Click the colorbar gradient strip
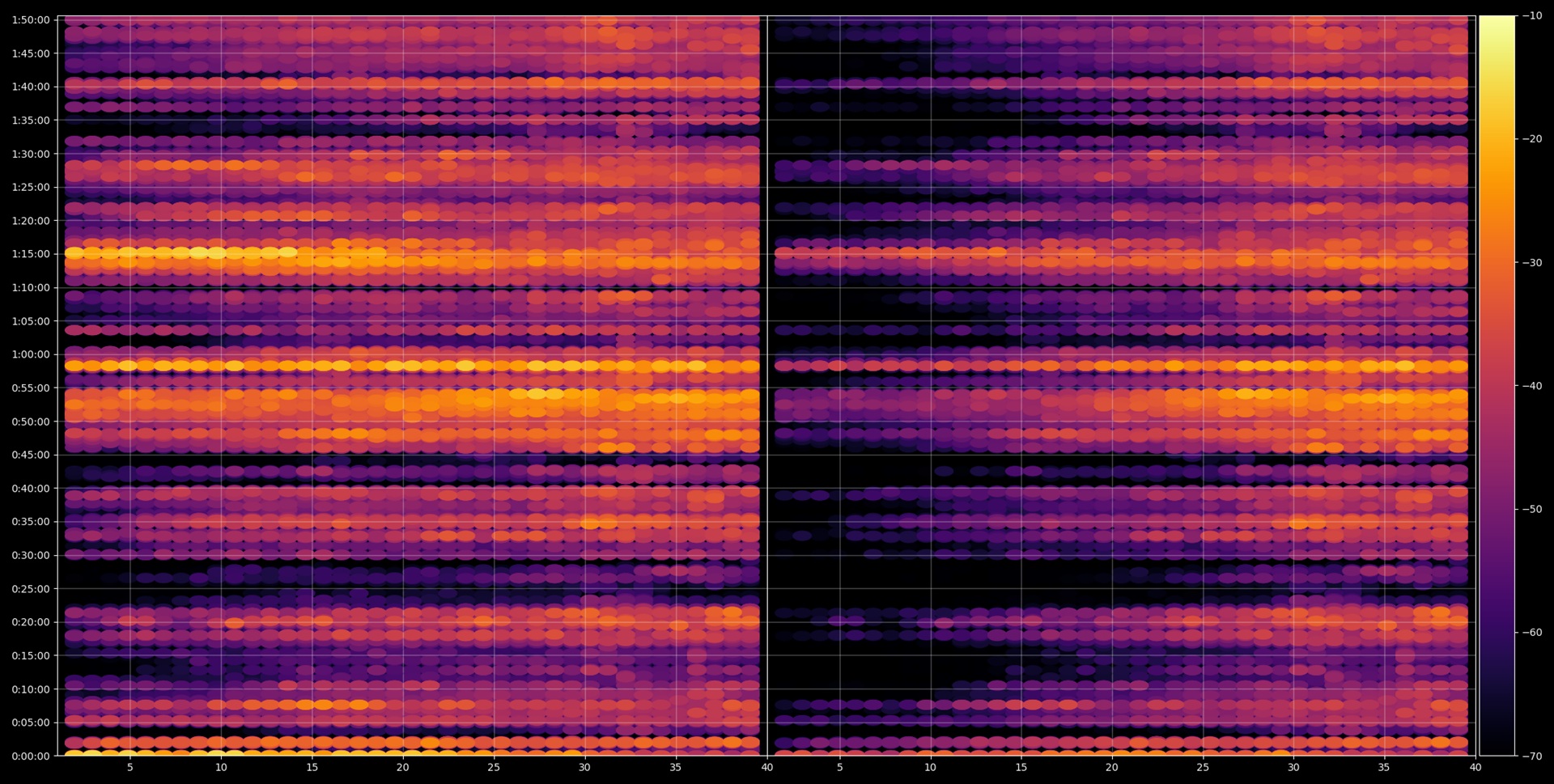Viewport: 1554px width, 784px height. (1497, 386)
